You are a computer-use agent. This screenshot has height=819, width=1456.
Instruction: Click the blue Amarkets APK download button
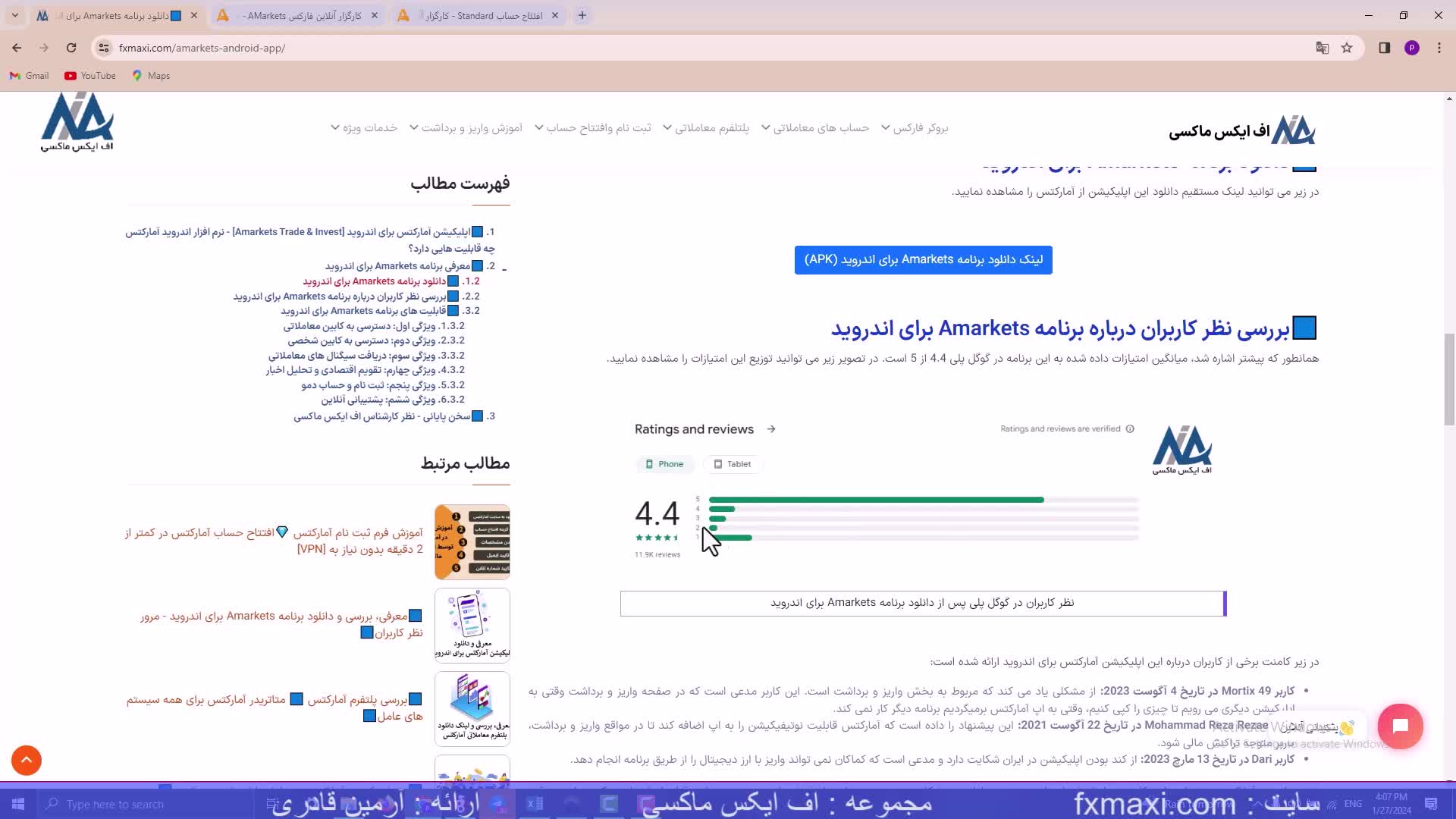click(x=923, y=260)
